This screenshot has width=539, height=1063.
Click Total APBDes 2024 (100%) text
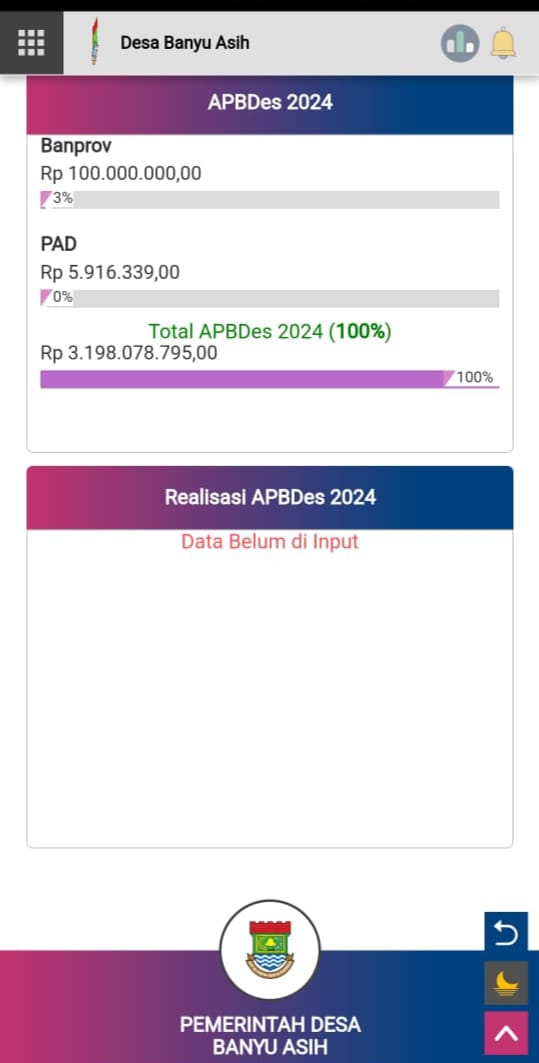(270, 332)
